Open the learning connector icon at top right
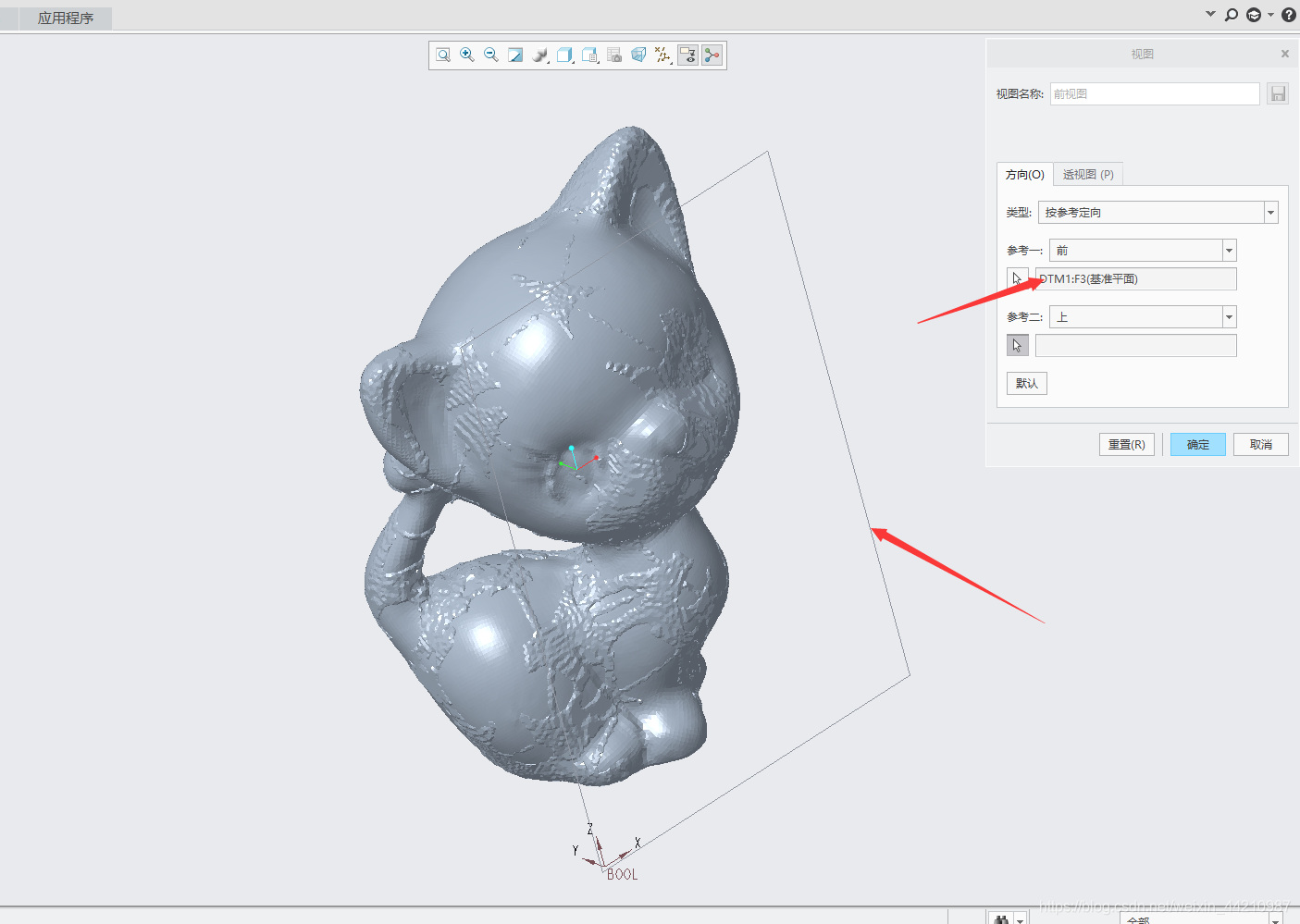 pos(1254,15)
